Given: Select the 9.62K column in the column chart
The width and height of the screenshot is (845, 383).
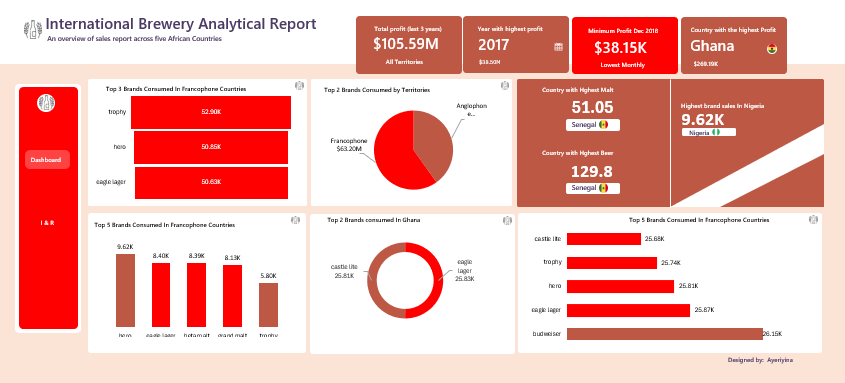Looking at the screenshot, I should pyautogui.click(x=125, y=290).
